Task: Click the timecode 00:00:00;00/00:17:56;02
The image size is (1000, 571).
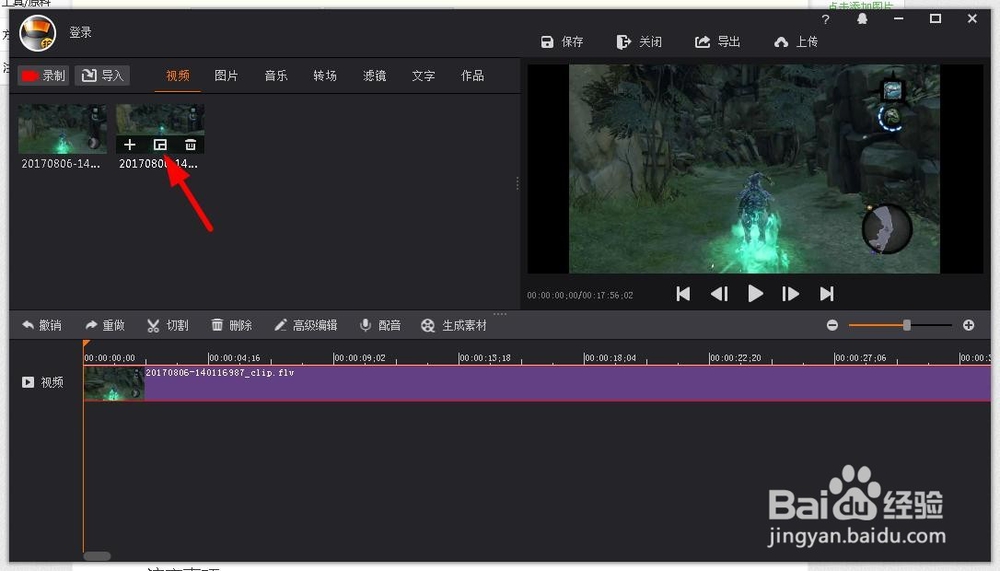Action: (x=580, y=295)
